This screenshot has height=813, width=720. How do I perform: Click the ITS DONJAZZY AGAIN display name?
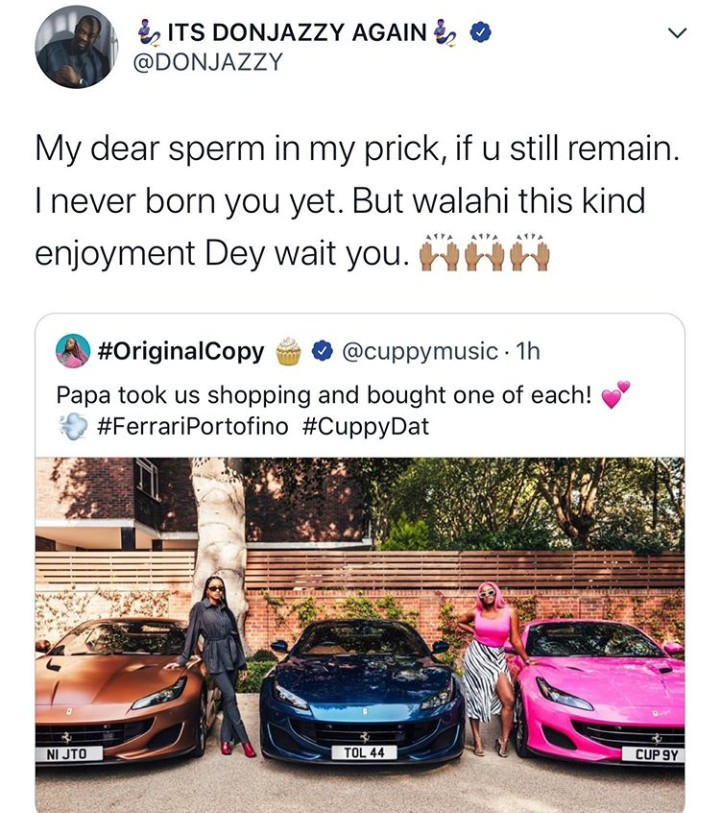tap(297, 33)
